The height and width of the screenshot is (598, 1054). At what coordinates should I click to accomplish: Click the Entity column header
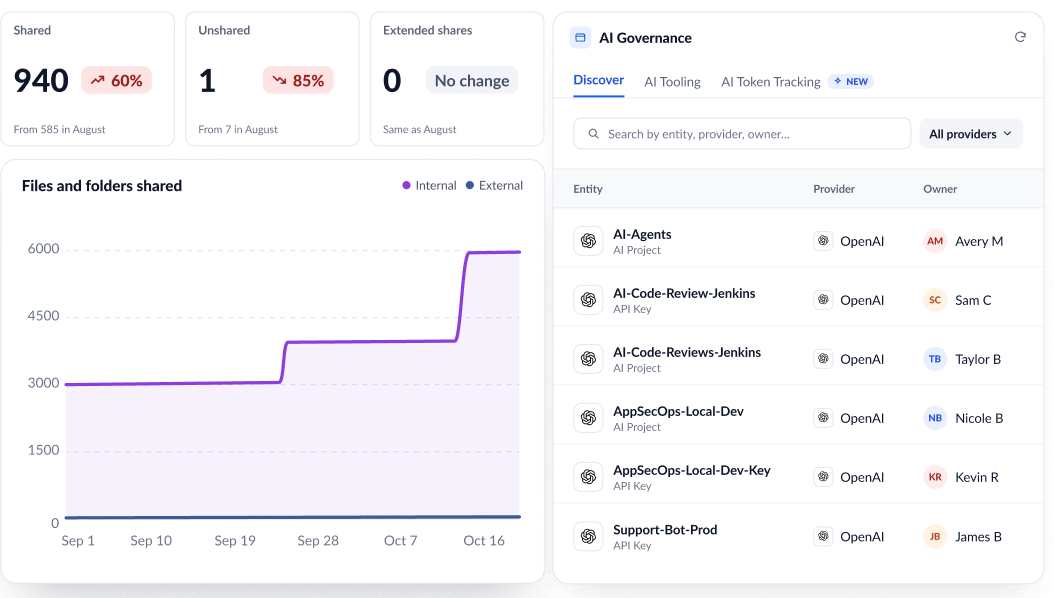pos(587,189)
